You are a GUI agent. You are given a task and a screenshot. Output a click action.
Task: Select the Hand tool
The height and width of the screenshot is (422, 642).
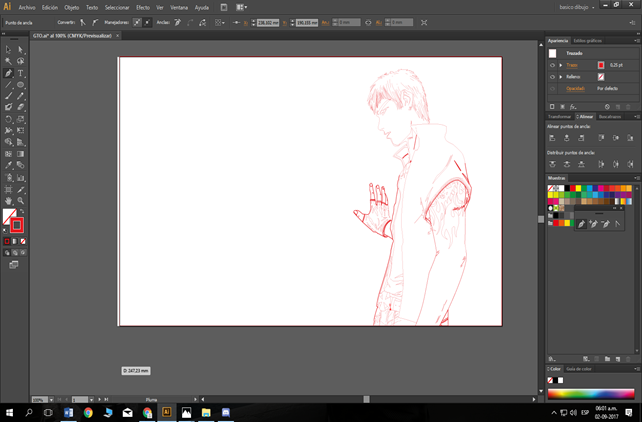[9, 201]
